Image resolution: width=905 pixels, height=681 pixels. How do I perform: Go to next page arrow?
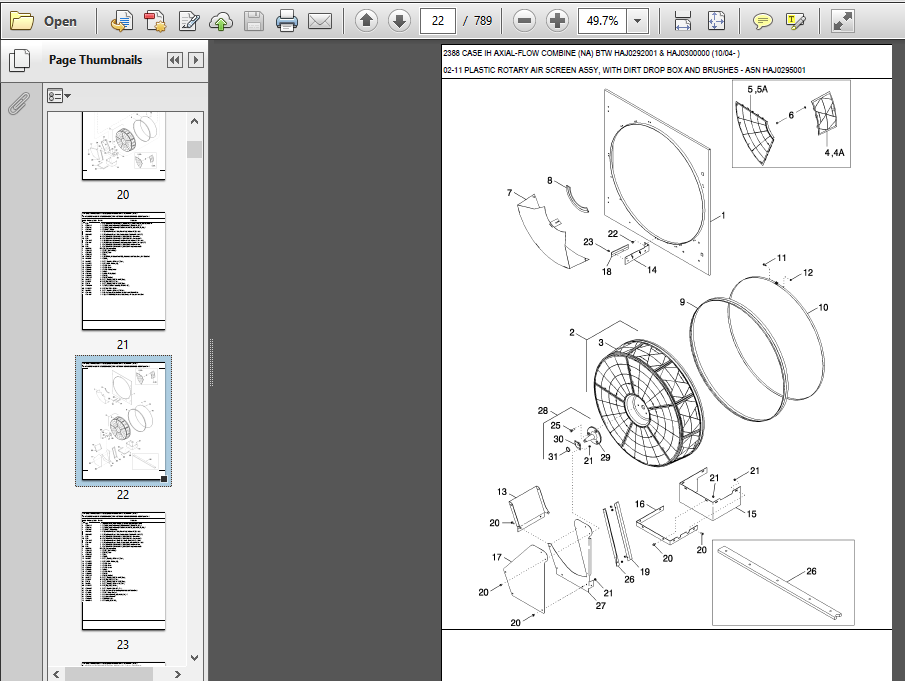[399, 21]
